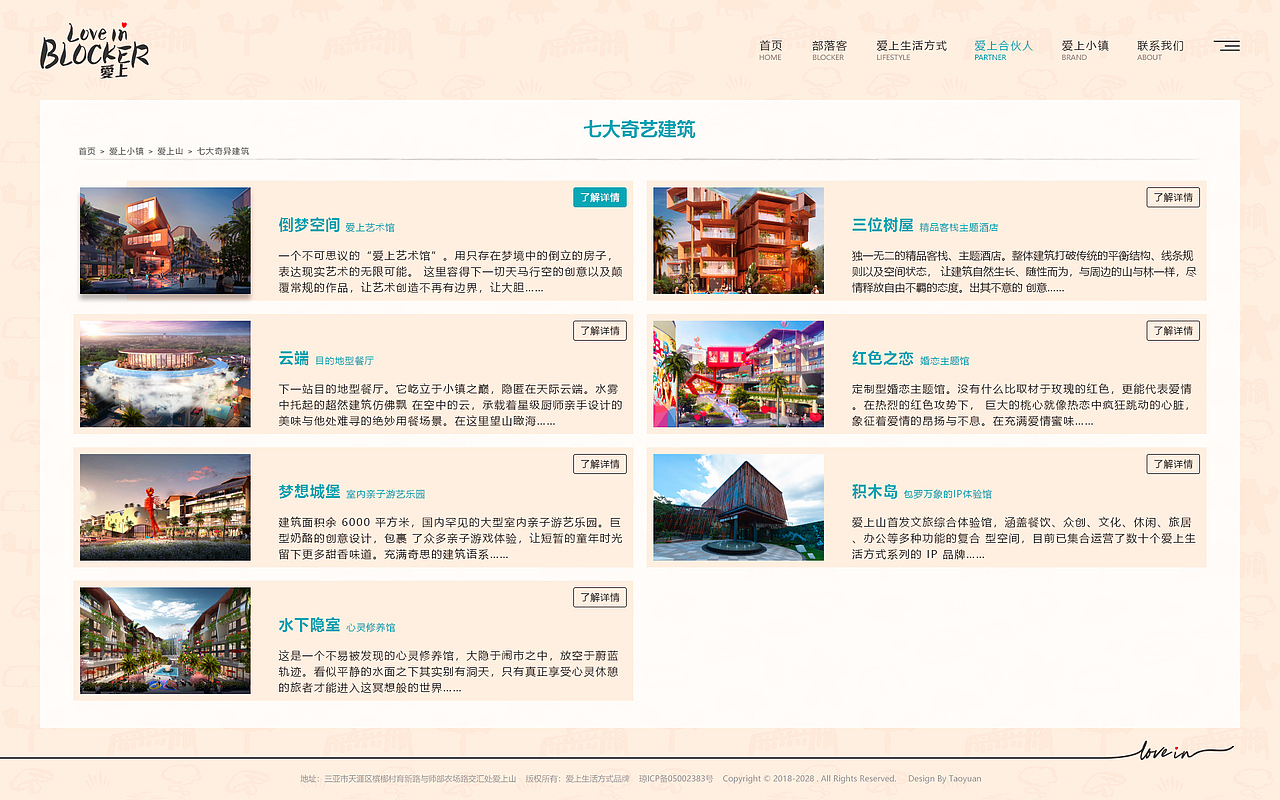Click 了解详情 button for 梦想城堡
The image size is (1280, 800).
pyautogui.click(x=600, y=464)
